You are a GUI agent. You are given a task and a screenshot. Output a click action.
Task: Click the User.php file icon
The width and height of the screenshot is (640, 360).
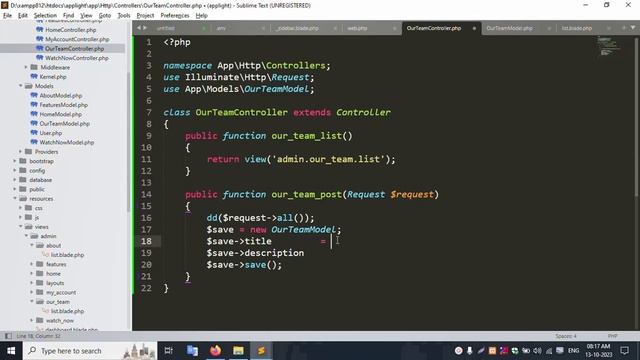(x=34, y=133)
